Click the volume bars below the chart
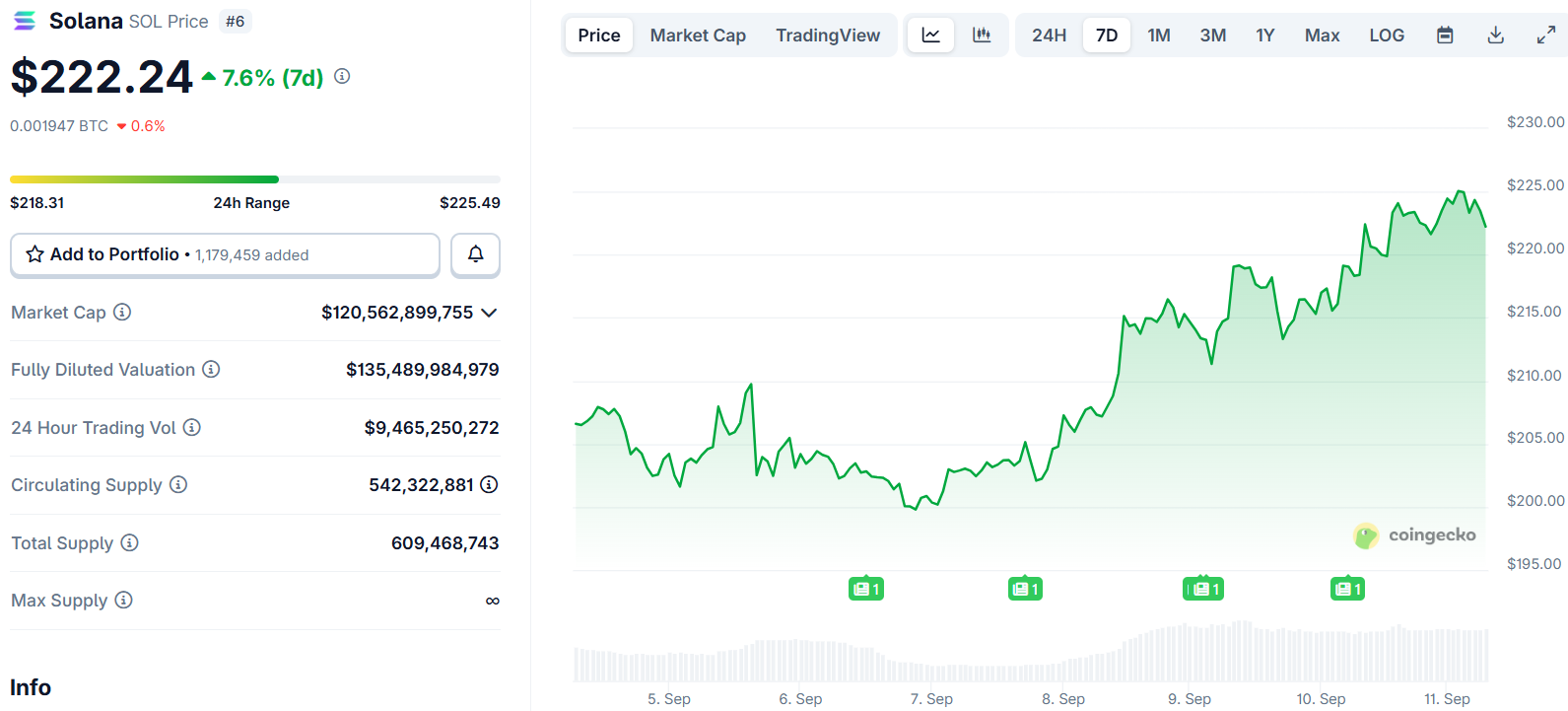The width and height of the screenshot is (1568, 711). (x=1031, y=652)
